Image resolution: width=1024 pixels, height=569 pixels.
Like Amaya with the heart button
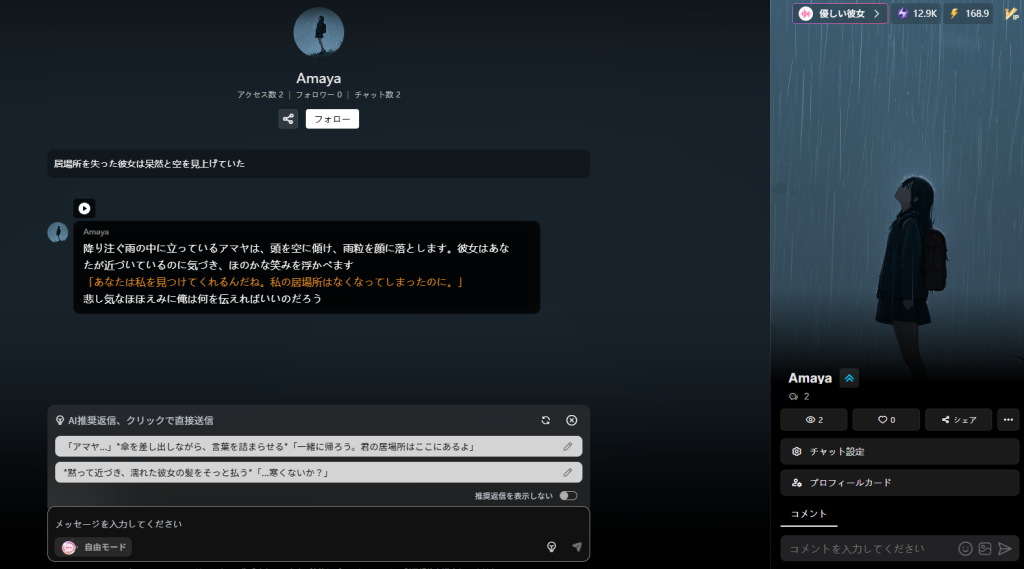(x=886, y=420)
